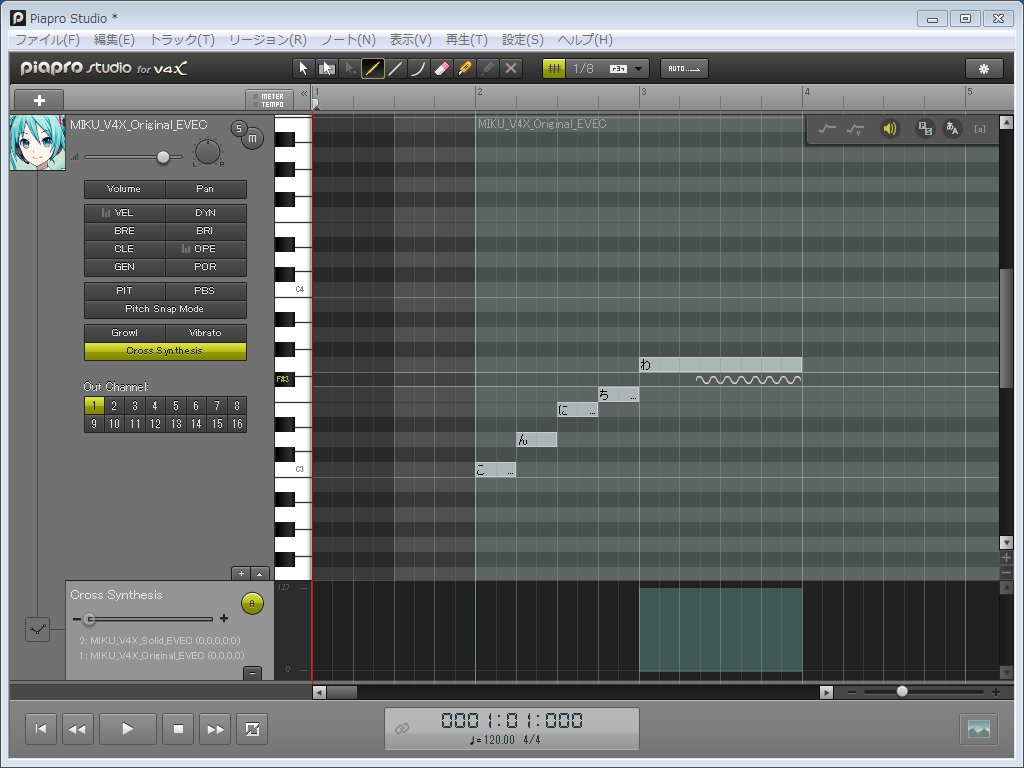
Task: Select the Pencil tool
Action: pos(372,69)
